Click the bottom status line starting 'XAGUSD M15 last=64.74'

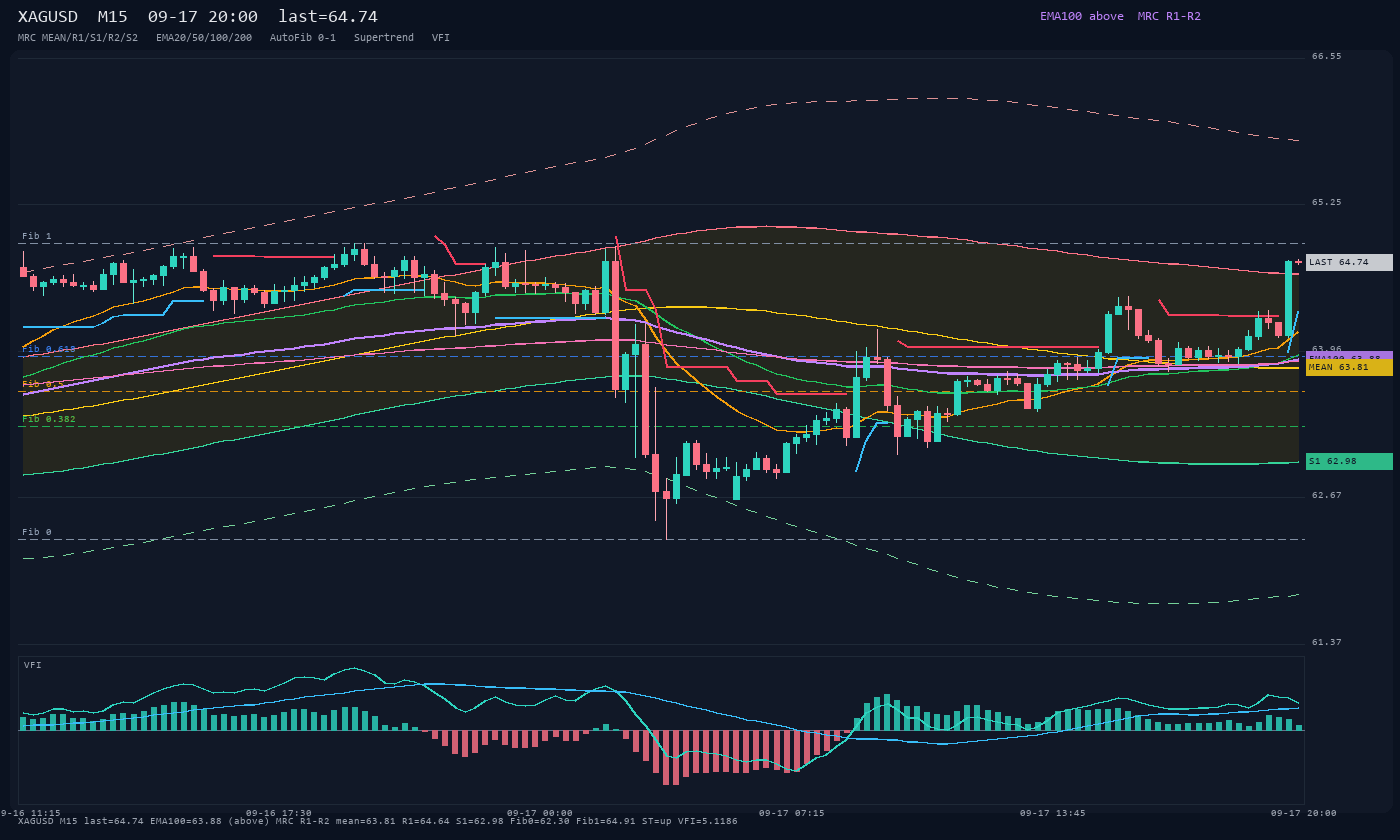coord(378,822)
